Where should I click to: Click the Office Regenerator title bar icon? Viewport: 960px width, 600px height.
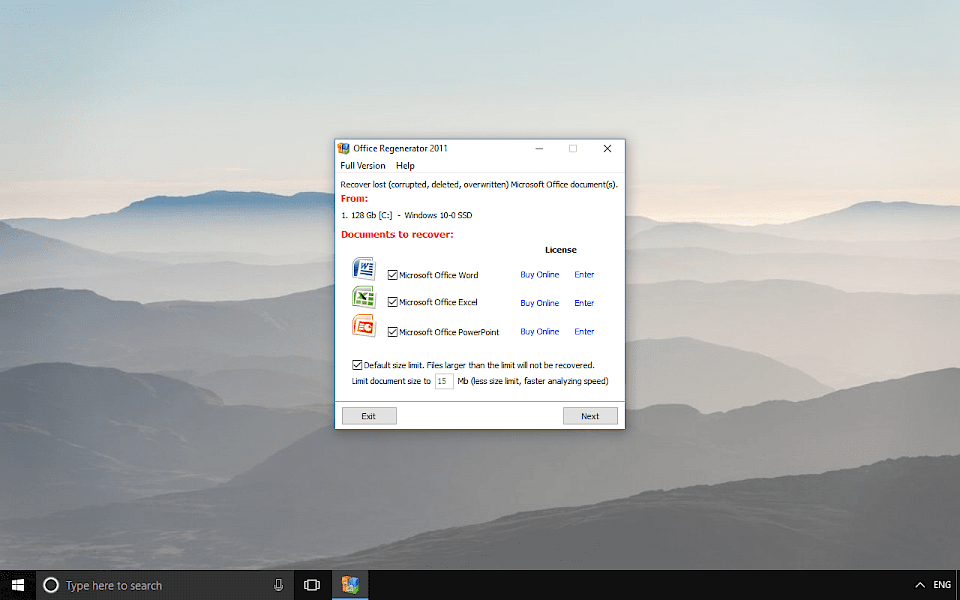[344, 148]
